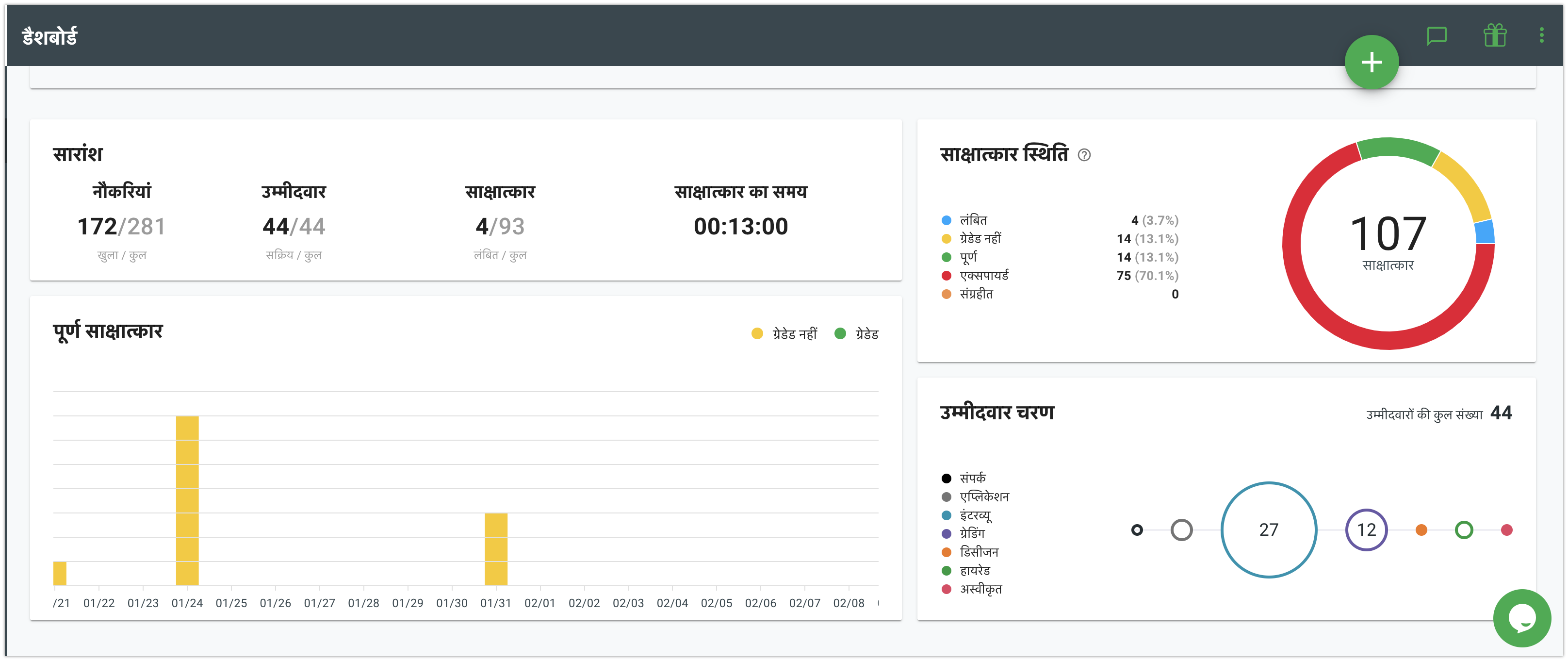Viewport: 1568px width, 661px height.
Task: Click the small black contact stage dot
Action: tap(1136, 530)
